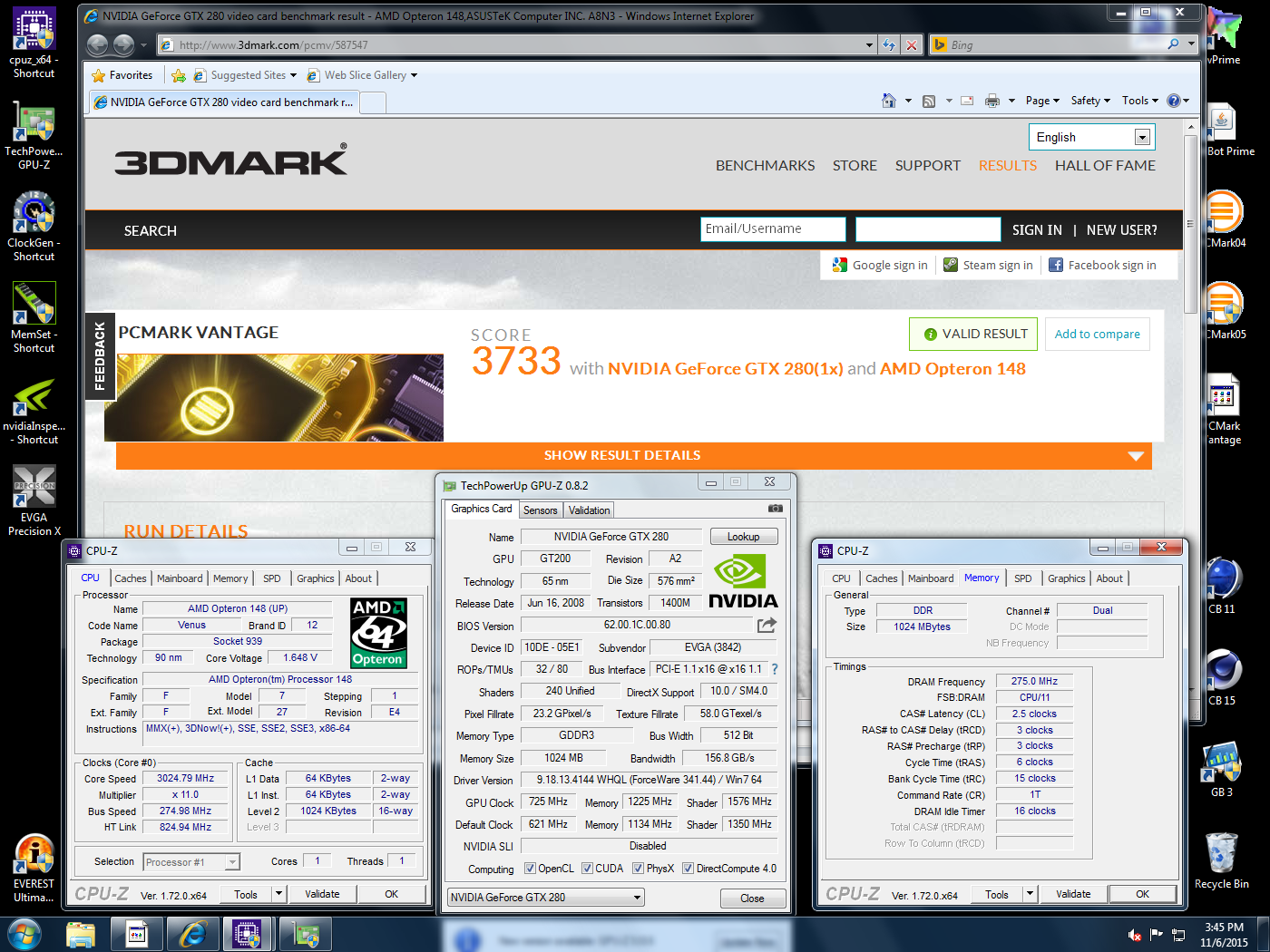The image size is (1270, 952).
Task: Click the SIGN IN link
Action: [1037, 230]
